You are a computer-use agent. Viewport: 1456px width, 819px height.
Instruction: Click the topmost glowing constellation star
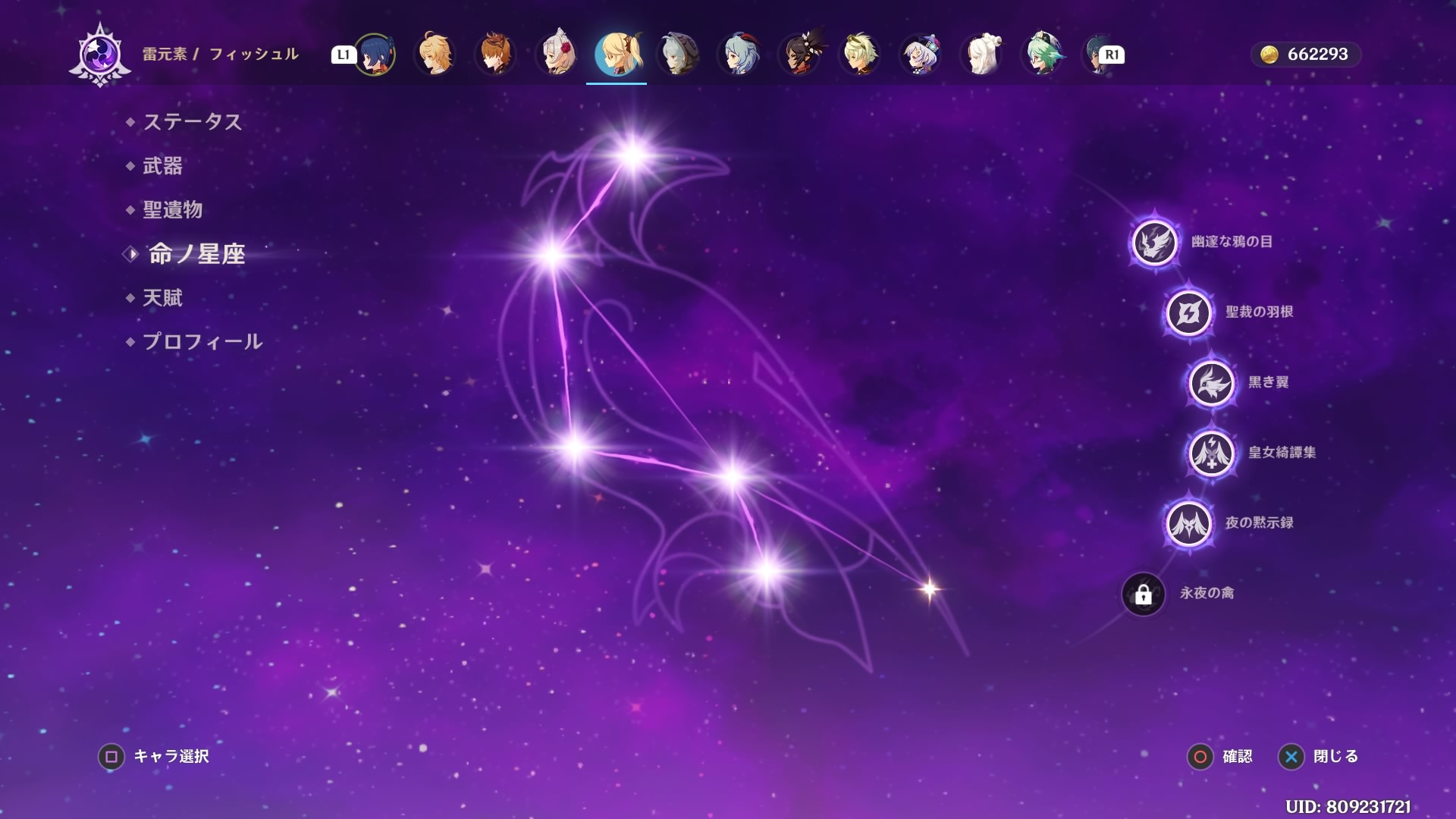pyautogui.click(x=632, y=155)
